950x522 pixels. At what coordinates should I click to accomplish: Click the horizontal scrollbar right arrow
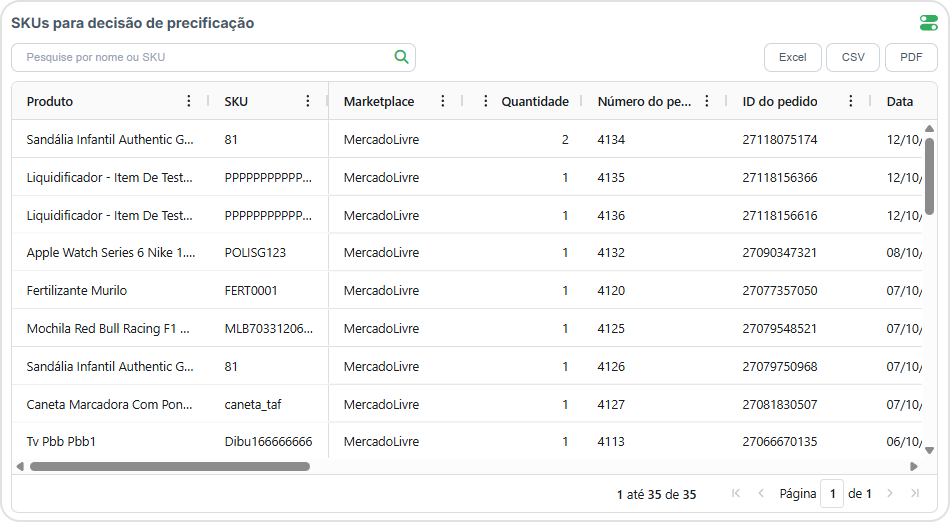(x=914, y=466)
